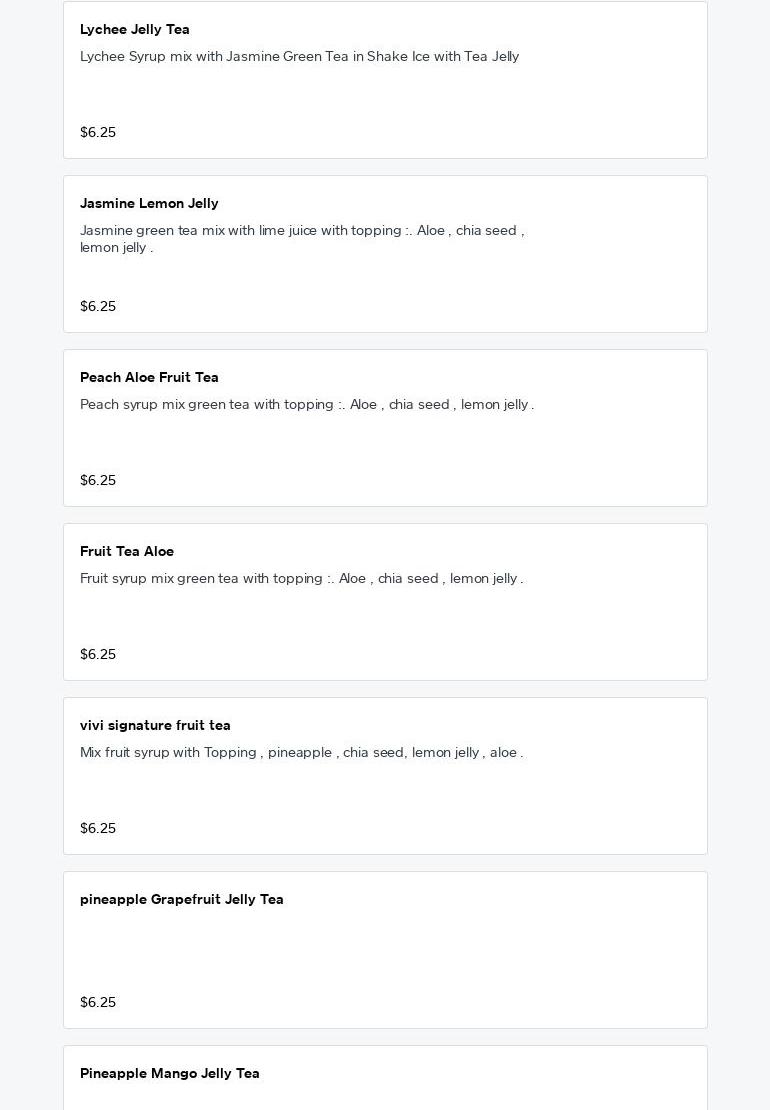Click the $6.25 price of Jasmine Lemon Jelly

point(98,307)
